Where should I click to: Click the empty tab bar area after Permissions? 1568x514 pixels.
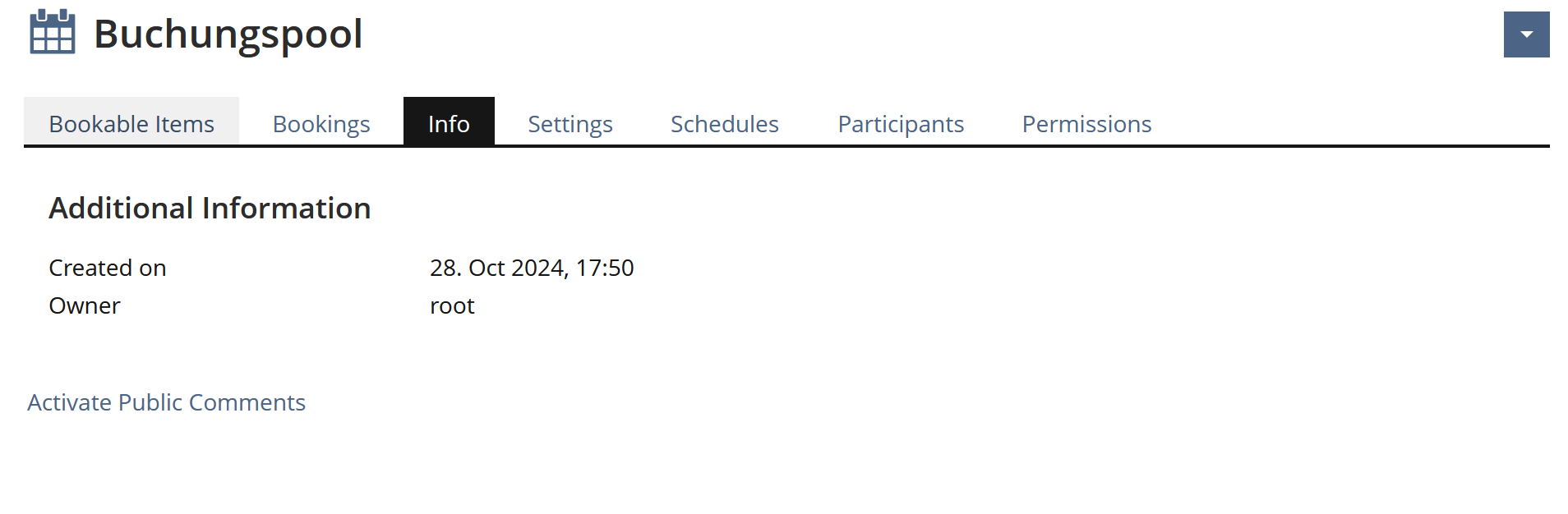(1348, 123)
